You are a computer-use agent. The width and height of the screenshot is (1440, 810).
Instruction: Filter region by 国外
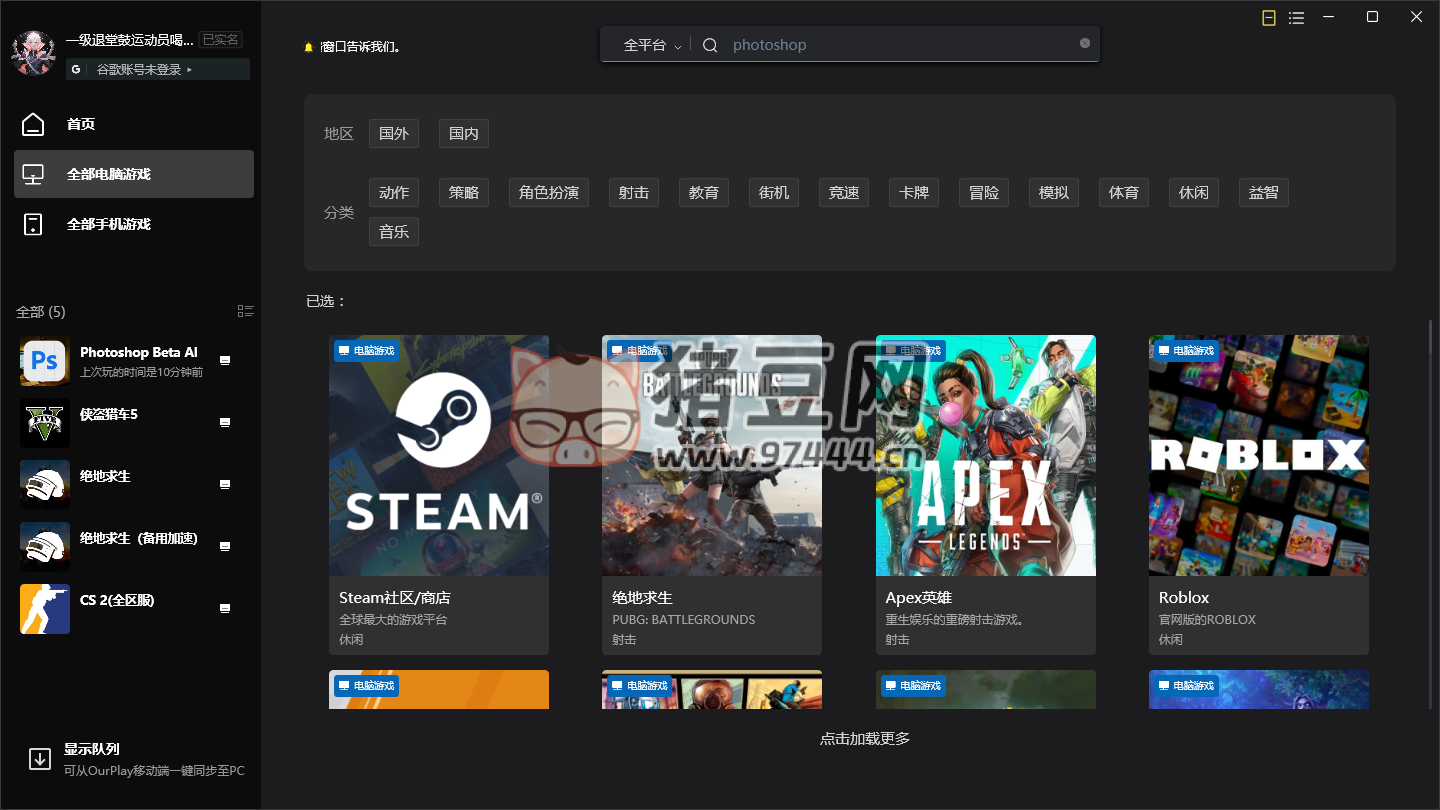point(394,134)
